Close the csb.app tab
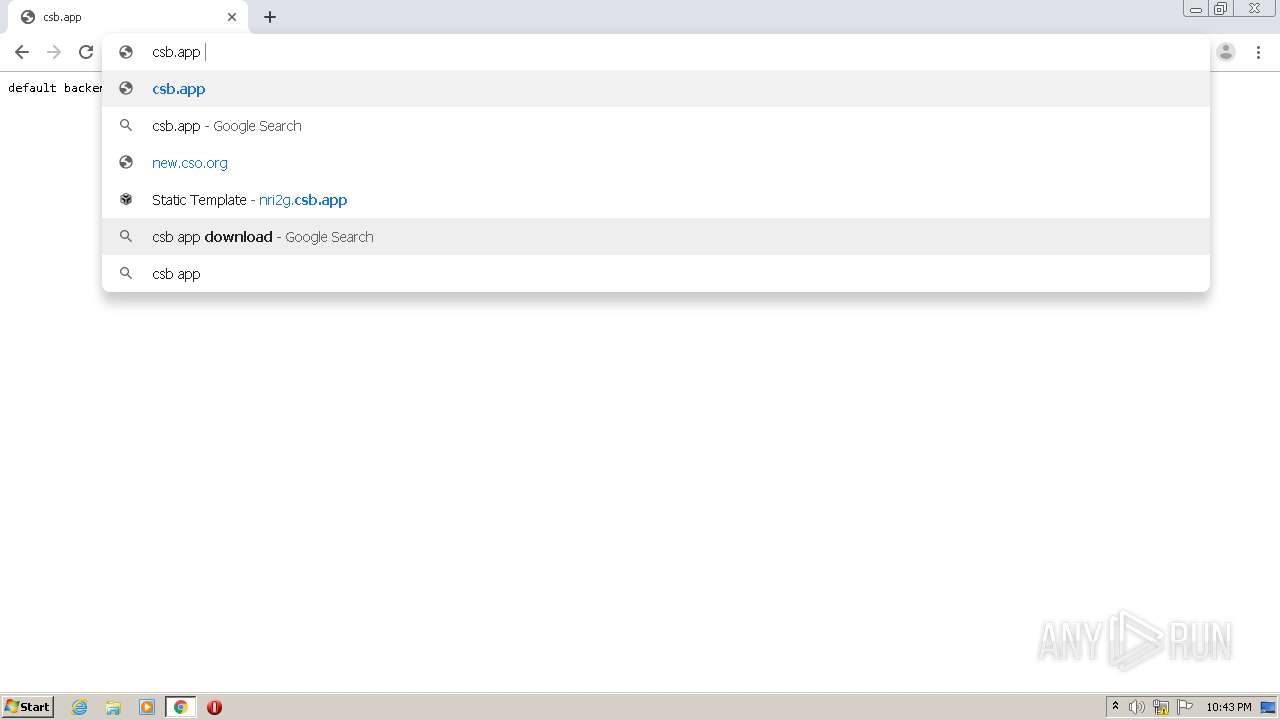This screenshot has width=1280, height=720. (x=232, y=17)
